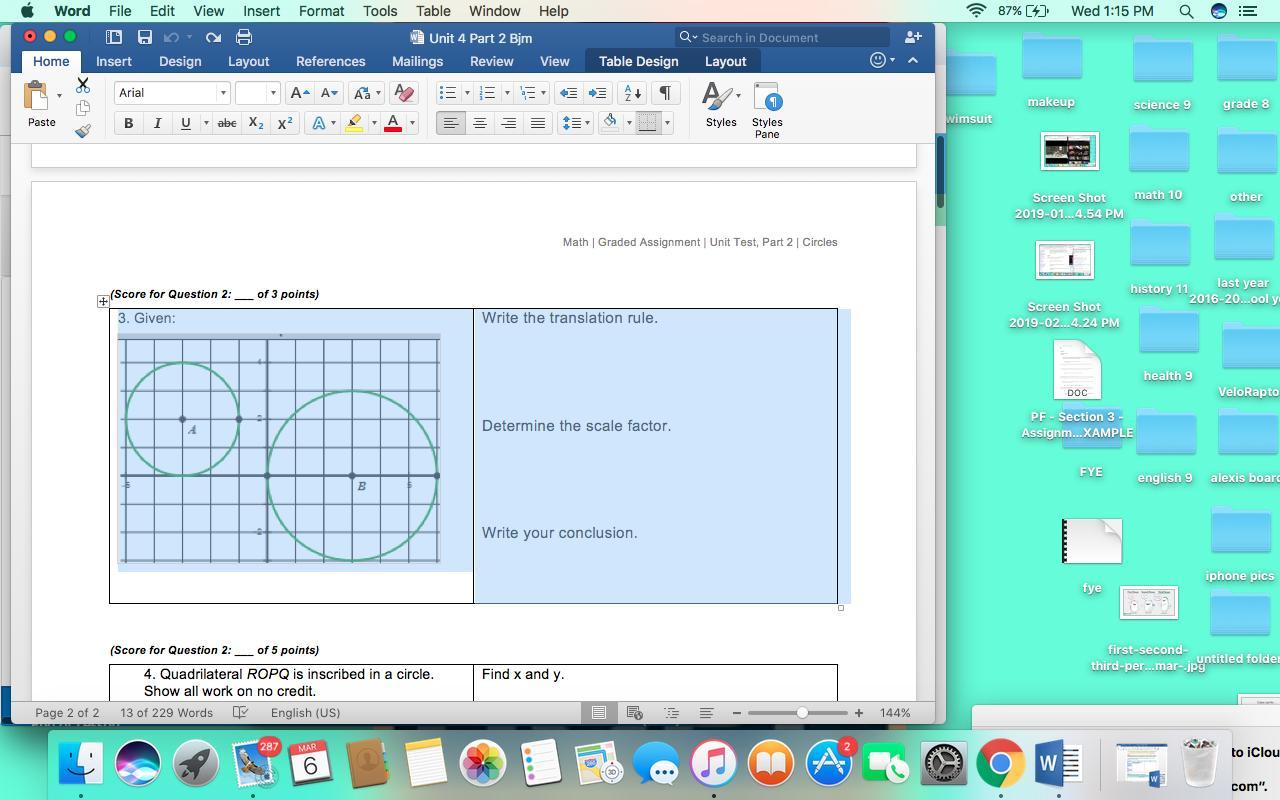Click the 144% zoom level
The width and height of the screenshot is (1280, 800).
tap(894, 713)
